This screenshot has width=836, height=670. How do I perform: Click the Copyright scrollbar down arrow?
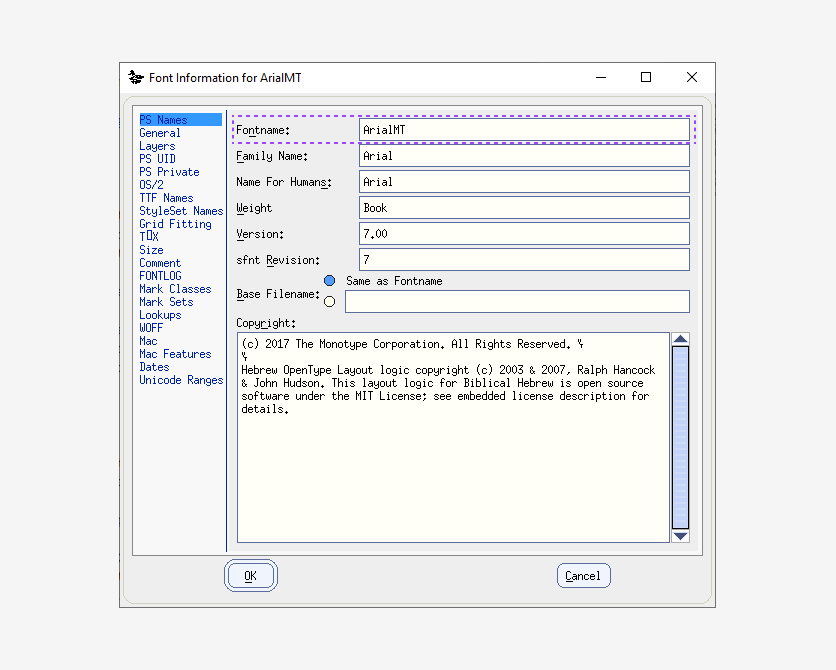pos(681,537)
